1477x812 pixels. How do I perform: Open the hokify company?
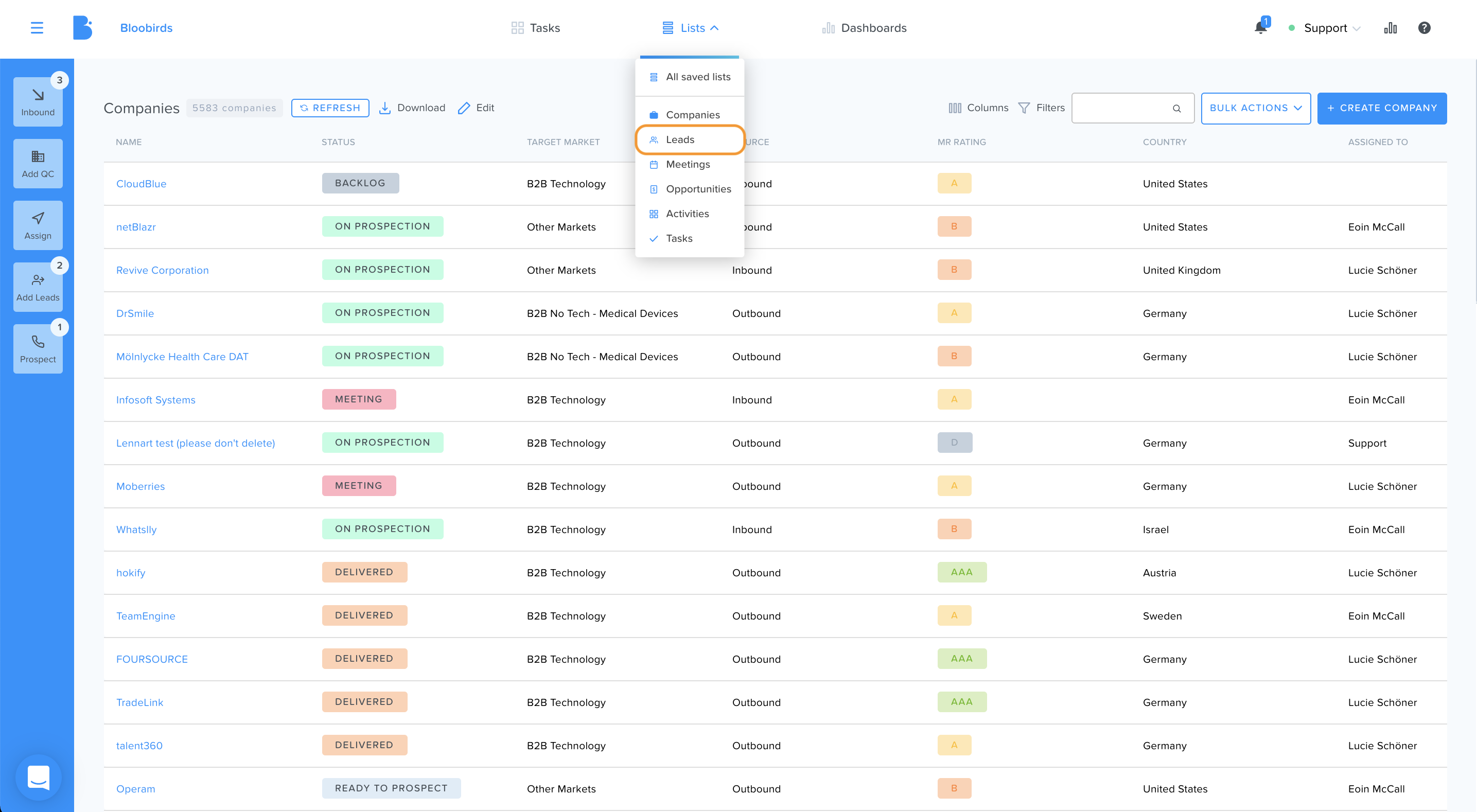tap(131, 573)
